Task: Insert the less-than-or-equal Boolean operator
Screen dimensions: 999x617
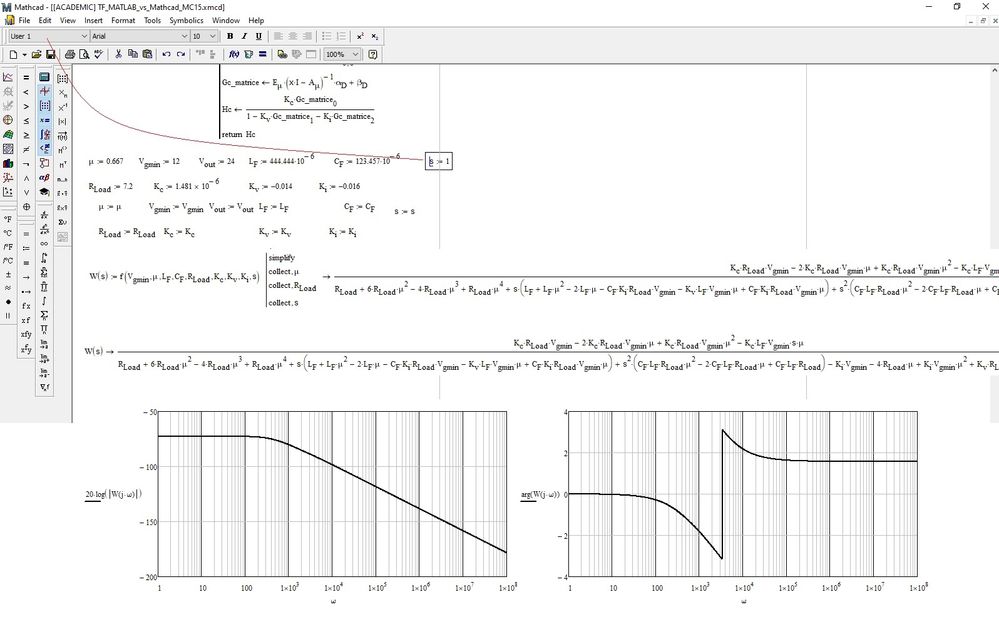Action: coord(26,120)
